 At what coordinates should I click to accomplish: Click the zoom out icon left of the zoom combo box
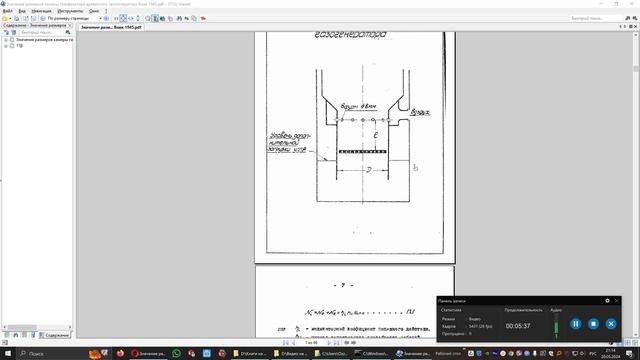click(x=42, y=18)
